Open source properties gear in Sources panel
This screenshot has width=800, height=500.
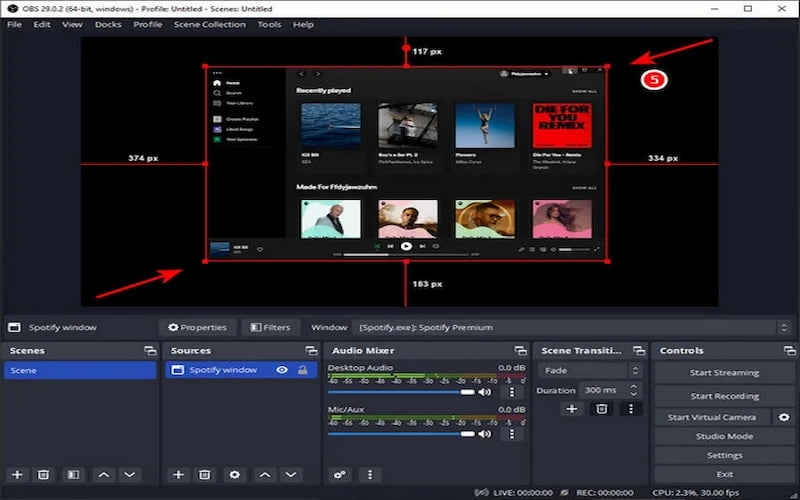[x=235, y=475]
